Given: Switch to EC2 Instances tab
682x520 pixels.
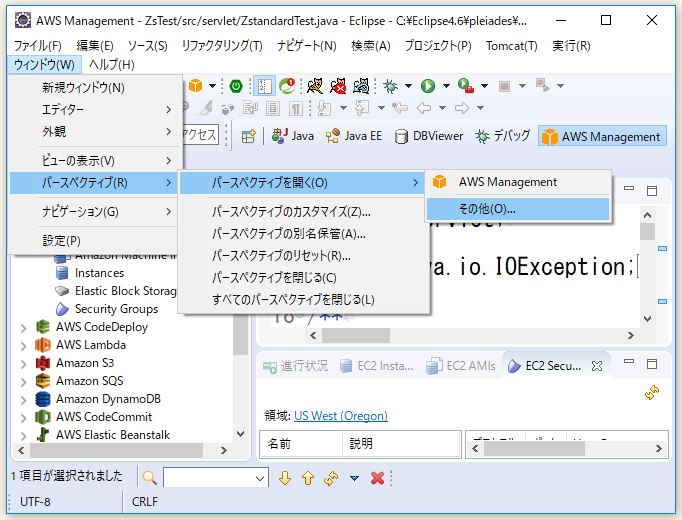Looking at the screenshot, I should 377,366.
